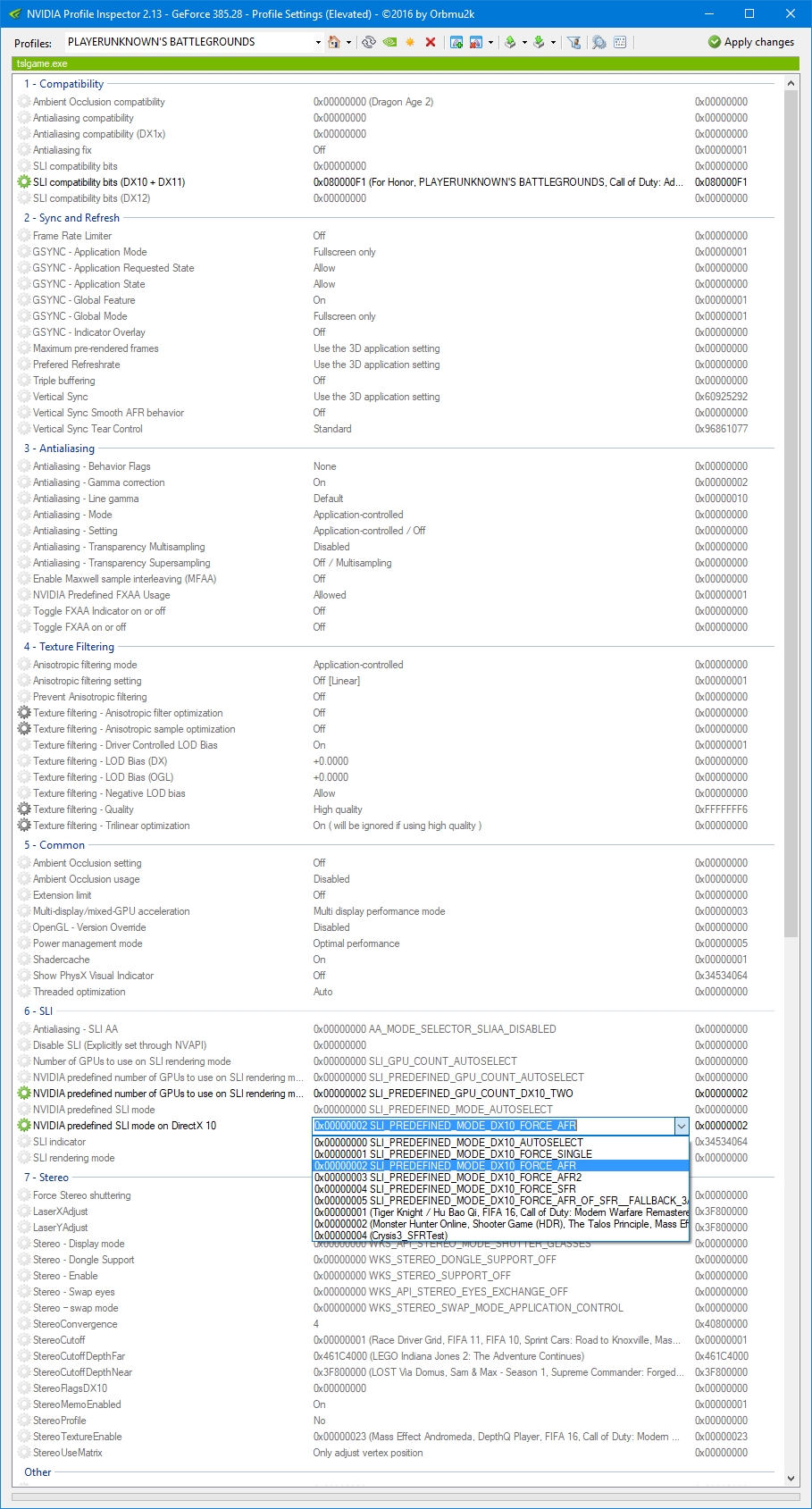Click the 'High quality' texture filtering value
812x1509 pixels.
click(338, 809)
